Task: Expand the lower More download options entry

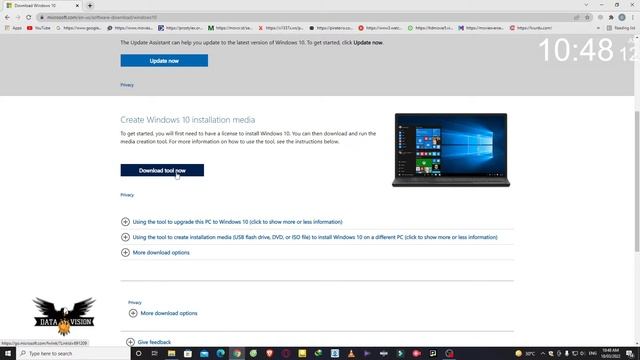Action: click(163, 313)
